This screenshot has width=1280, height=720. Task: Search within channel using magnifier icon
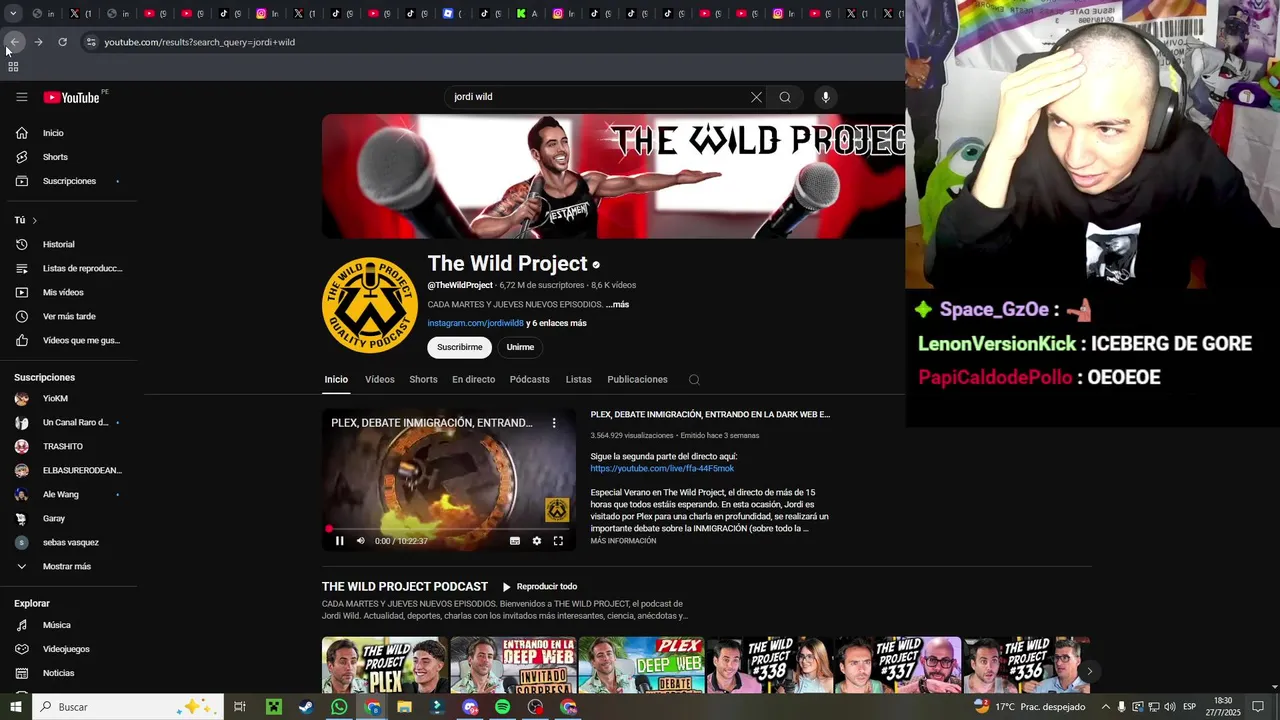[x=694, y=380]
